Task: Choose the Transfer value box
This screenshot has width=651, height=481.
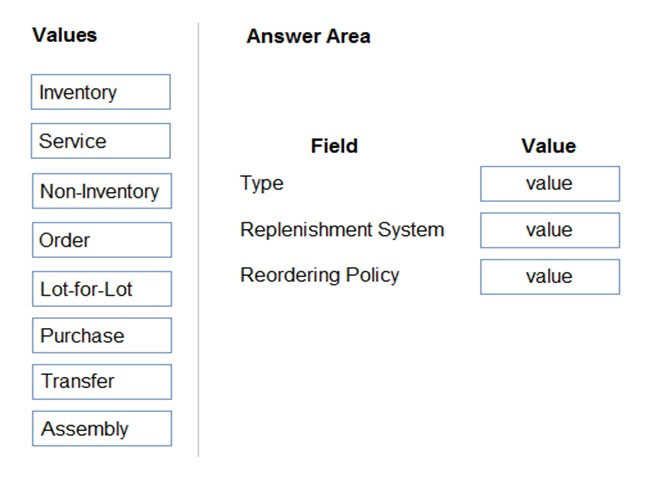Action: coord(102,382)
